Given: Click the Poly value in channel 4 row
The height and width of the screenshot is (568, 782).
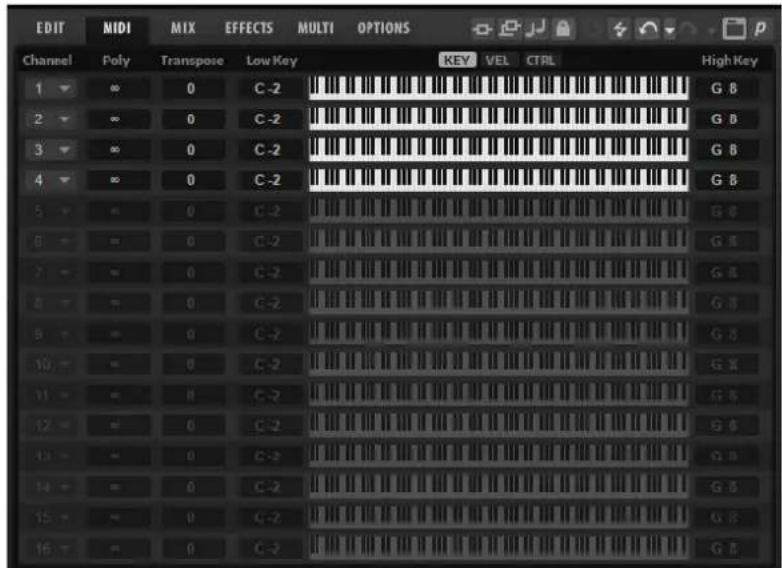Looking at the screenshot, I should (x=118, y=180).
